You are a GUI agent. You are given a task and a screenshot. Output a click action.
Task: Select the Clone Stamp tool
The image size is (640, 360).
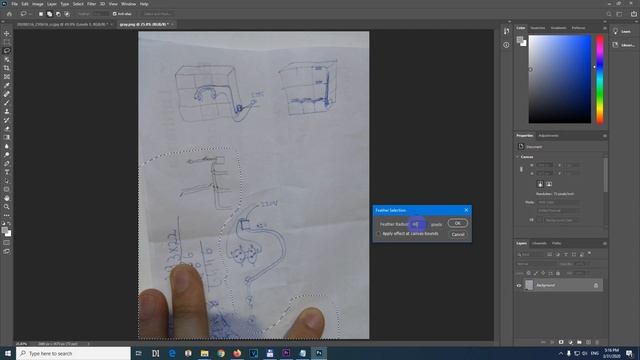point(7,111)
